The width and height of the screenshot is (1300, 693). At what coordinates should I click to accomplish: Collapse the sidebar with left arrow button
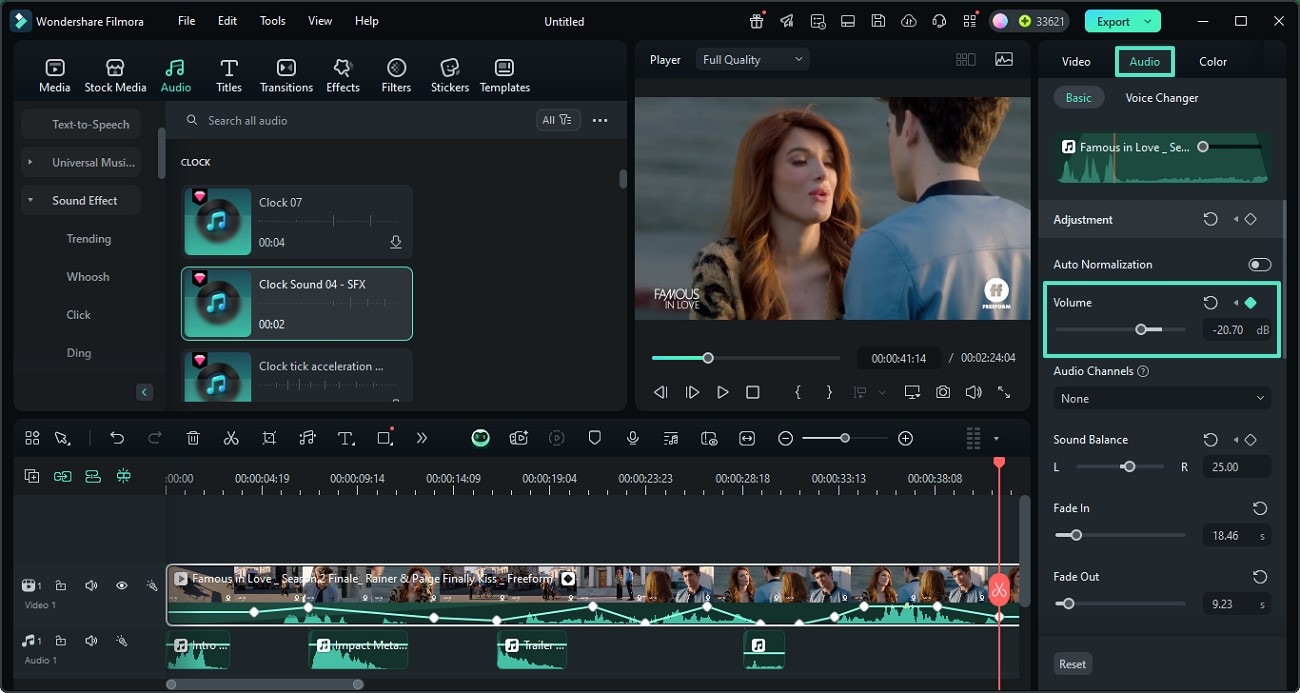point(144,392)
